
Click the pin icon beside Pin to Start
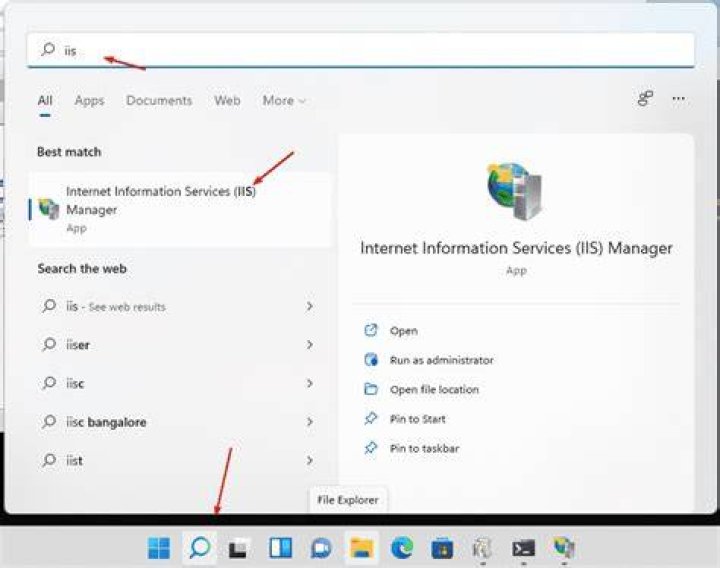(371, 419)
